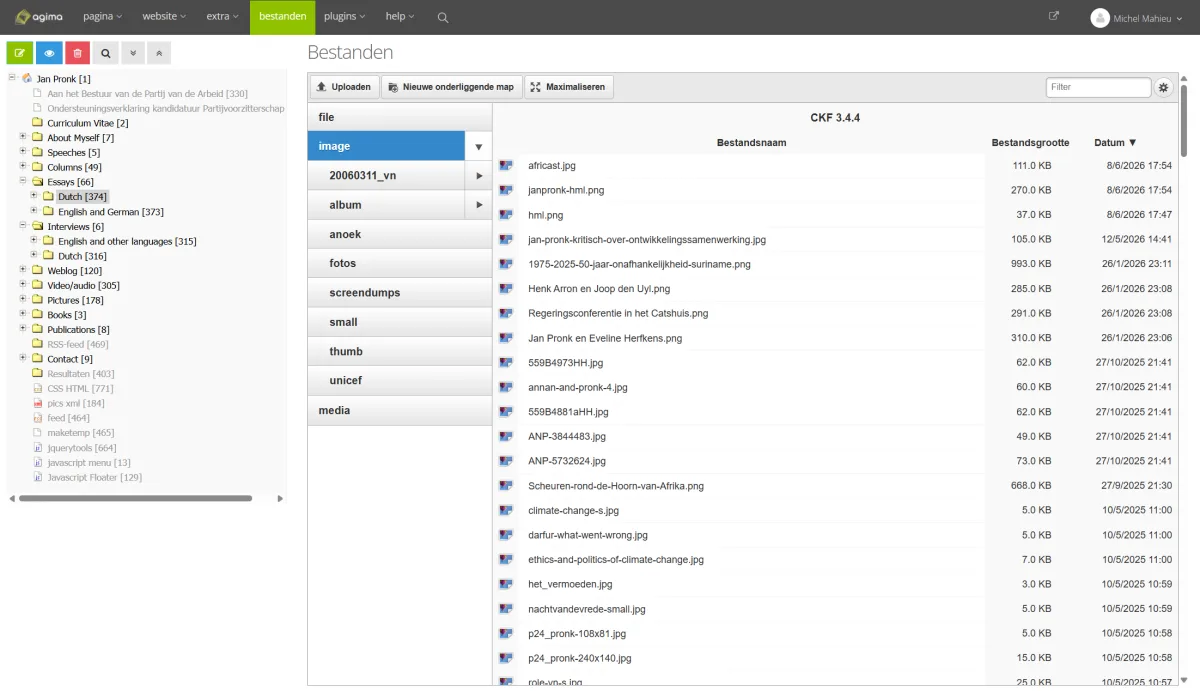Click the external link icon in header

point(1053,16)
